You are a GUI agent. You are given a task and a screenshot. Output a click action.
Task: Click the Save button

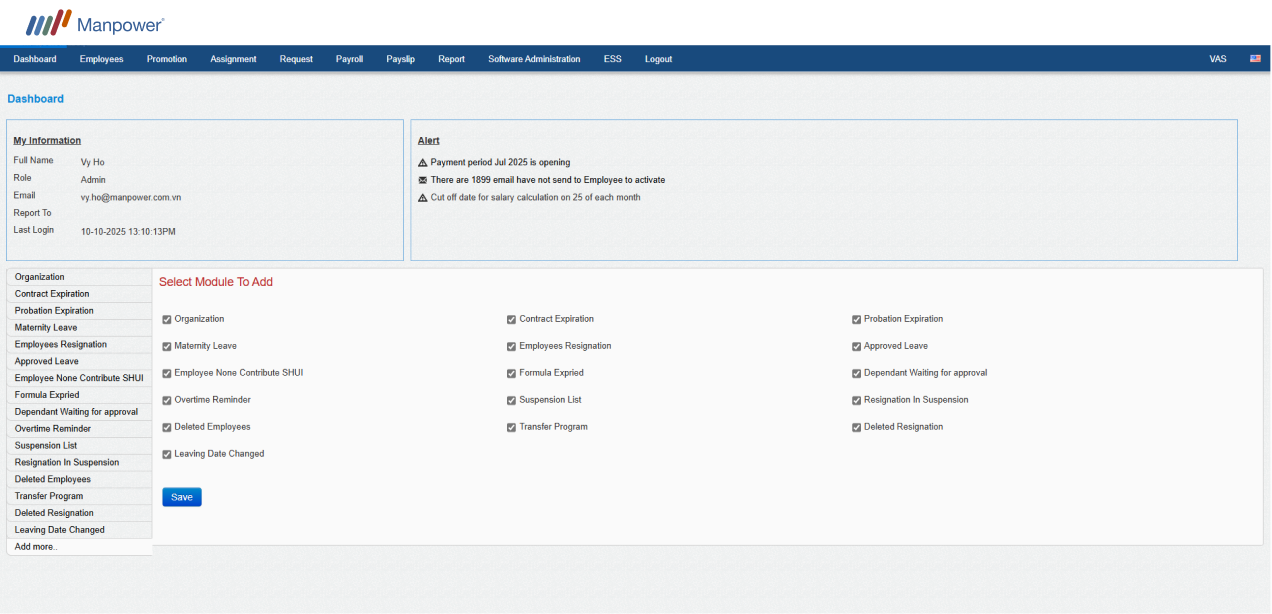point(182,497)
